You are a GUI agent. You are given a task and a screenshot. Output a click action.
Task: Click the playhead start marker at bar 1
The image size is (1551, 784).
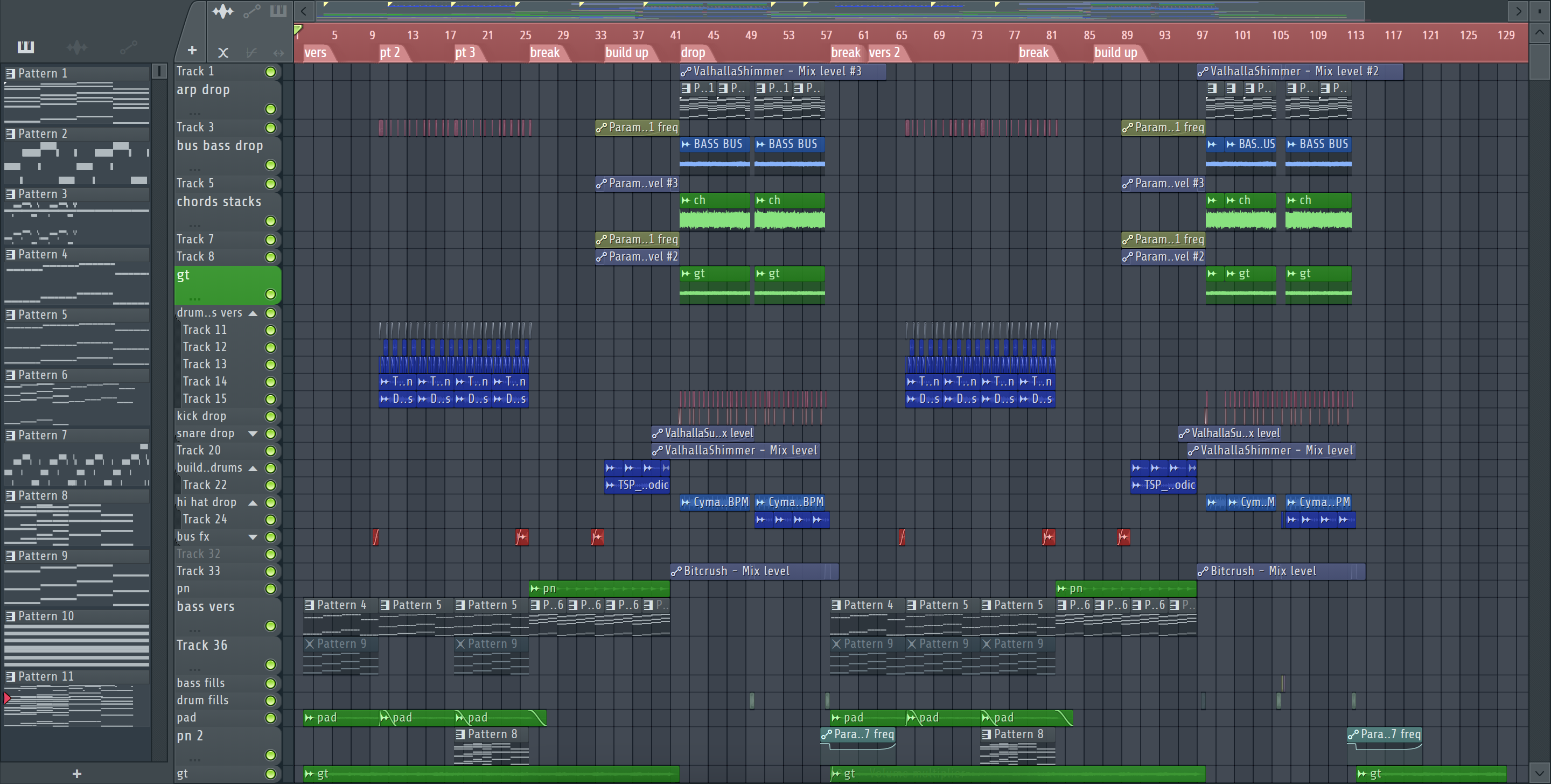pos(298,29)
